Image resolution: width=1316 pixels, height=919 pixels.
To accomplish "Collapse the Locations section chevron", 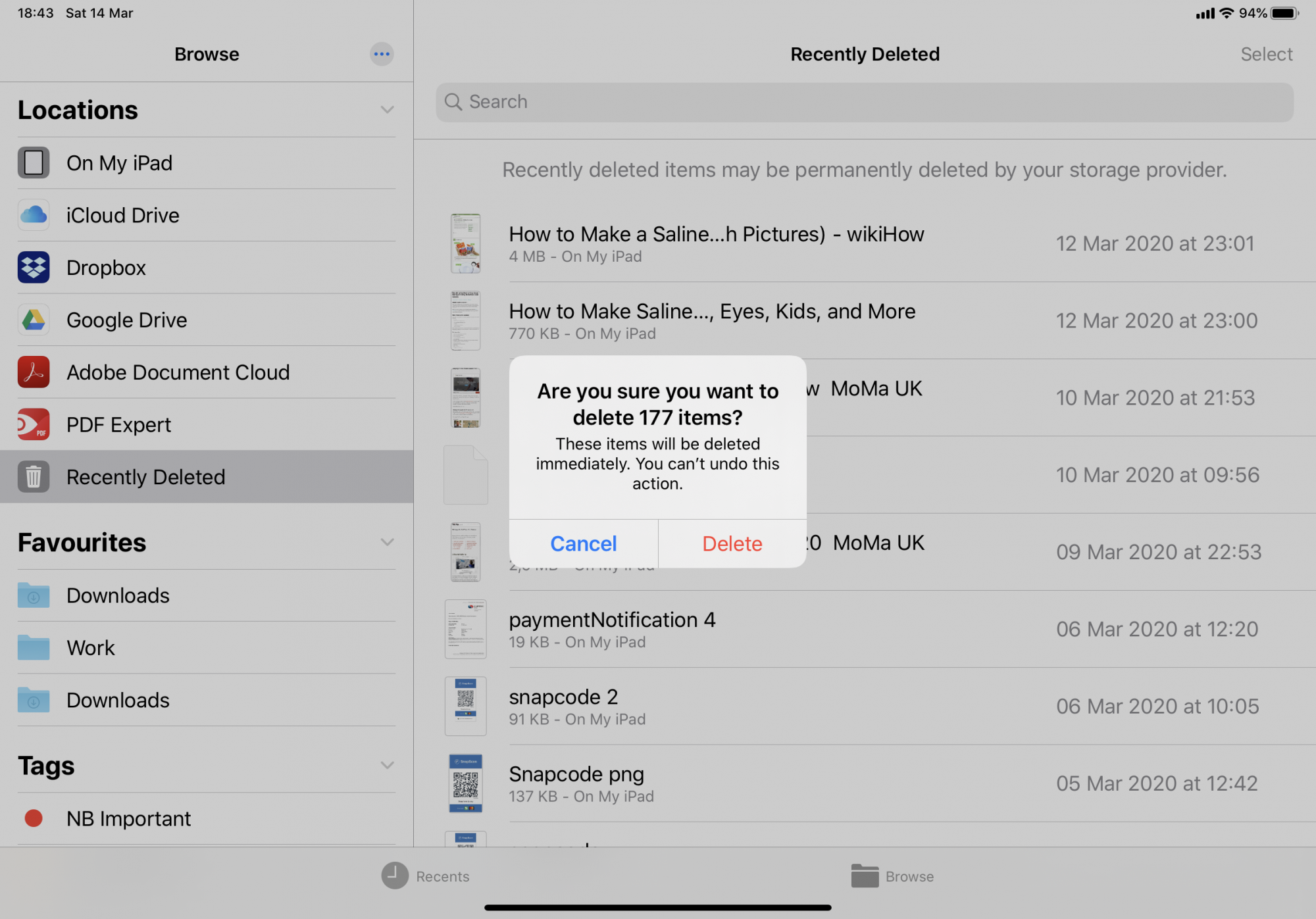I will 387,110.
